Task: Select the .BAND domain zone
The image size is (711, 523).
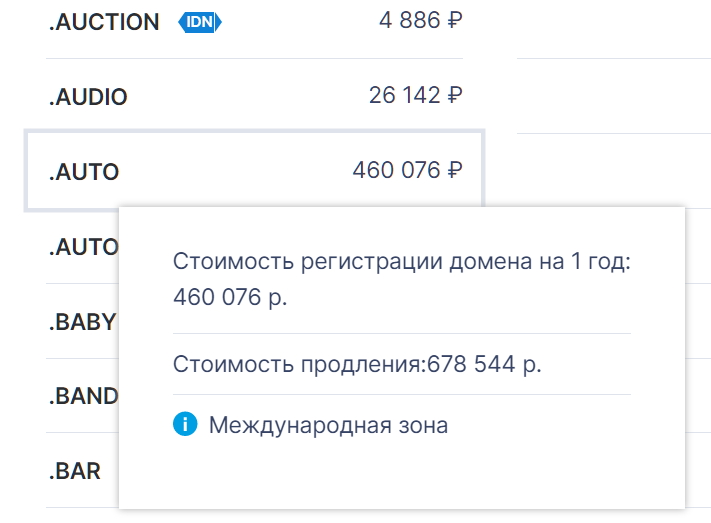Action: [83, 396]
